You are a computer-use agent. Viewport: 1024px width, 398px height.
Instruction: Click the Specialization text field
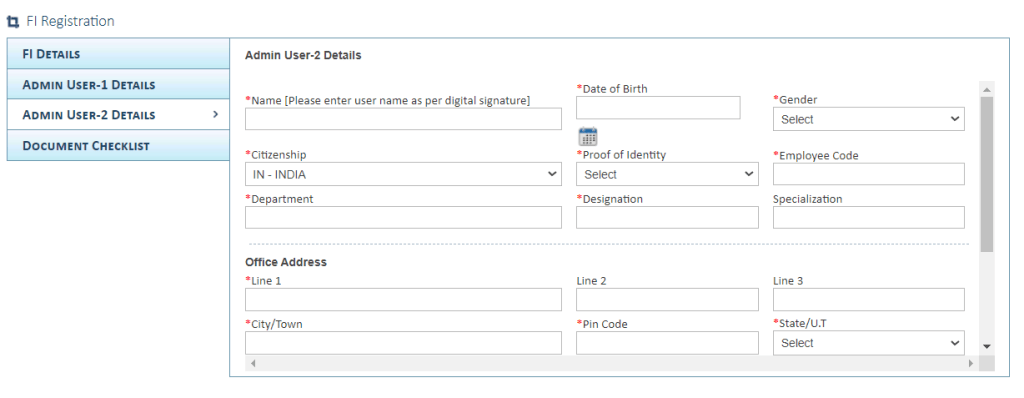[869, 218]
